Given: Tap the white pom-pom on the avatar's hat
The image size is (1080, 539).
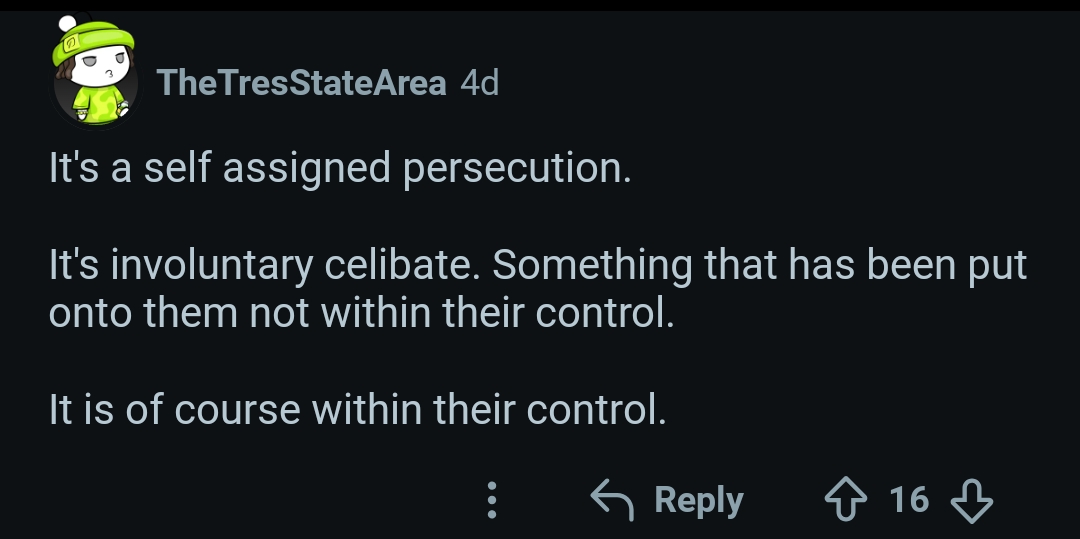Looking at the screenshot, I should 68,22.
